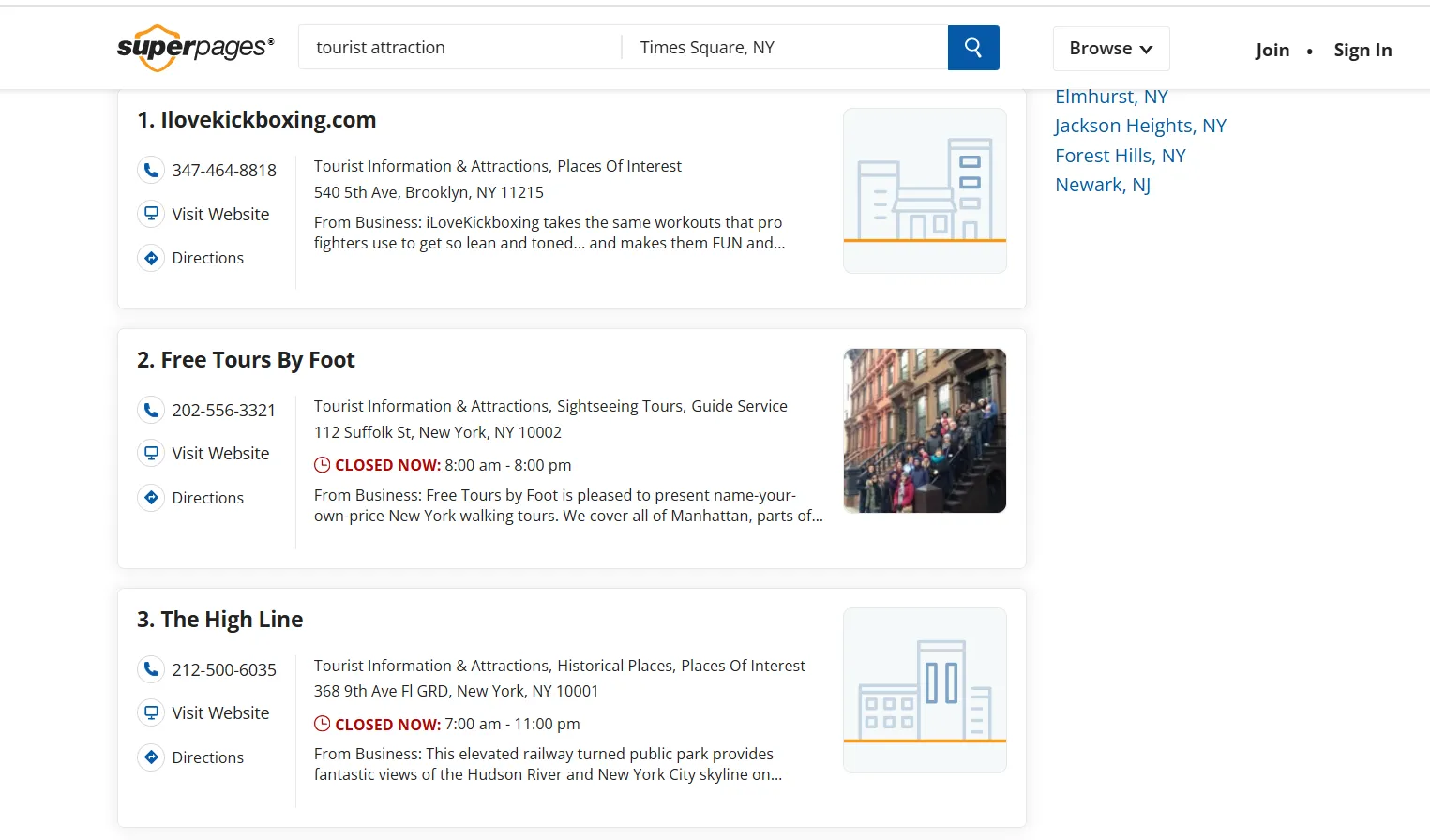Click Directions icon under Ilovekickboxing.com
This screenshot has height=840, width=1430.
click(x=151, y=258)
